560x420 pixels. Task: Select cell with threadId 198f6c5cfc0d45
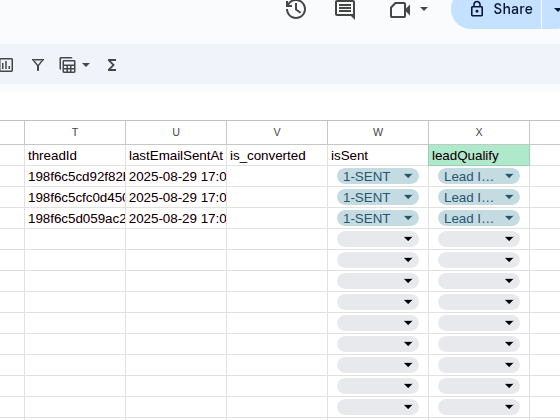[x=75, y=198]
